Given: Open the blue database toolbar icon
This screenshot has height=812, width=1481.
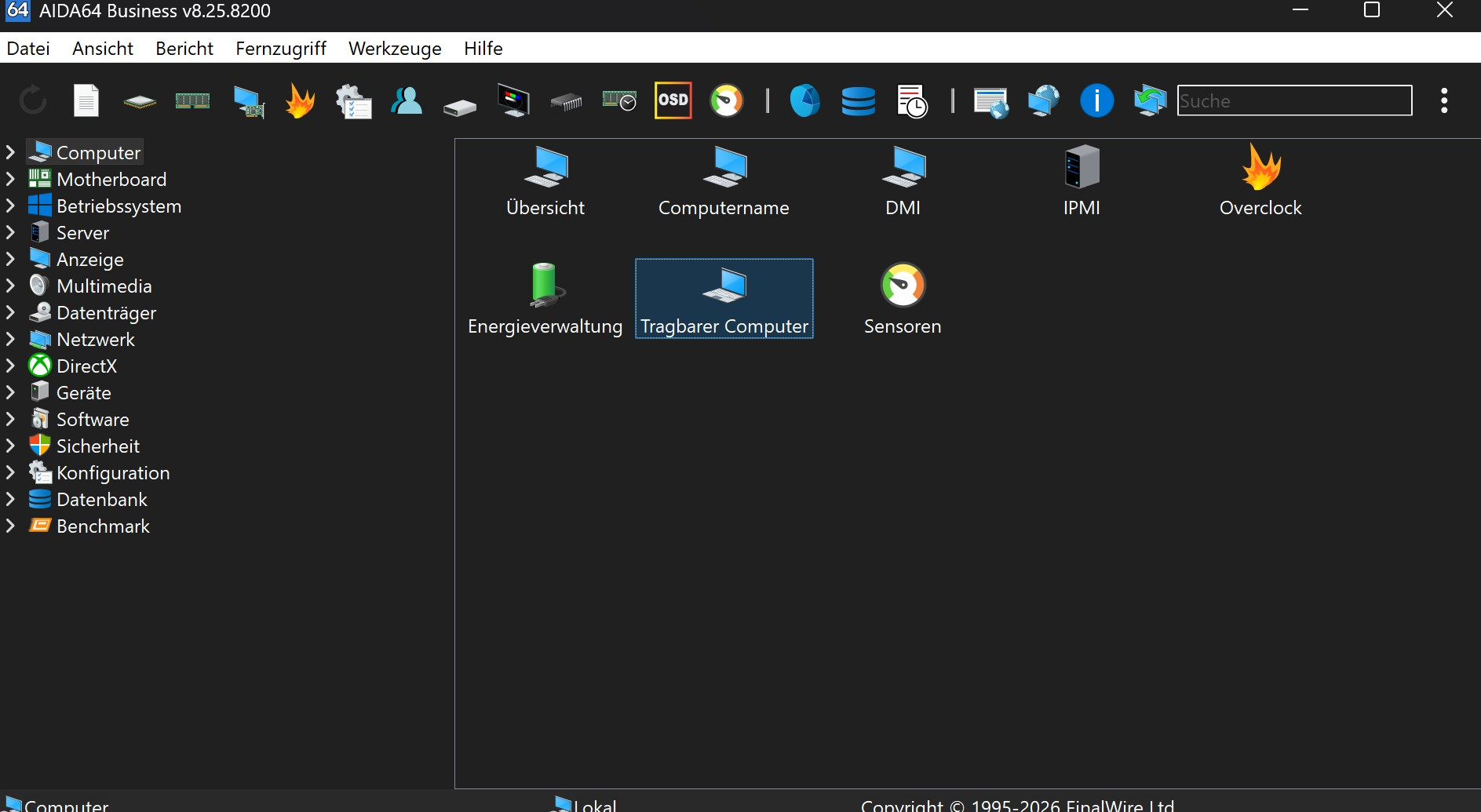Looking at the screenshot, I should tap(859, 101).
